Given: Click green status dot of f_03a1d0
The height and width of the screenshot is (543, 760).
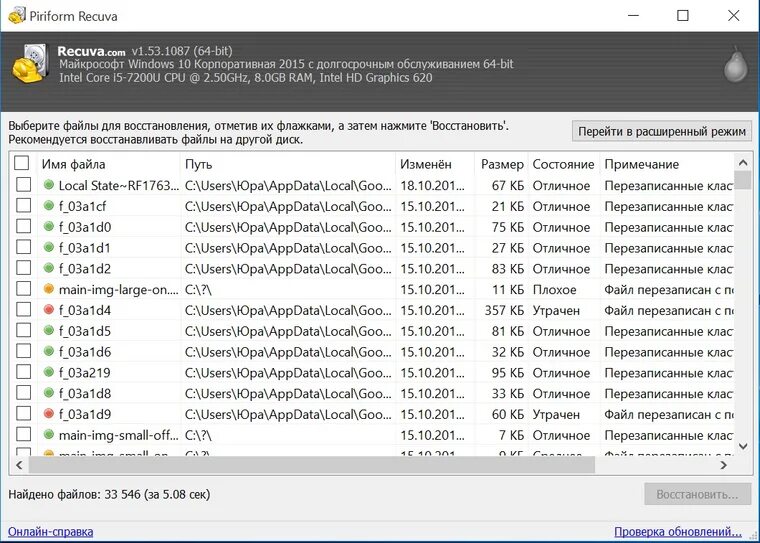Looking at the screenshot, I should point(48,226).
